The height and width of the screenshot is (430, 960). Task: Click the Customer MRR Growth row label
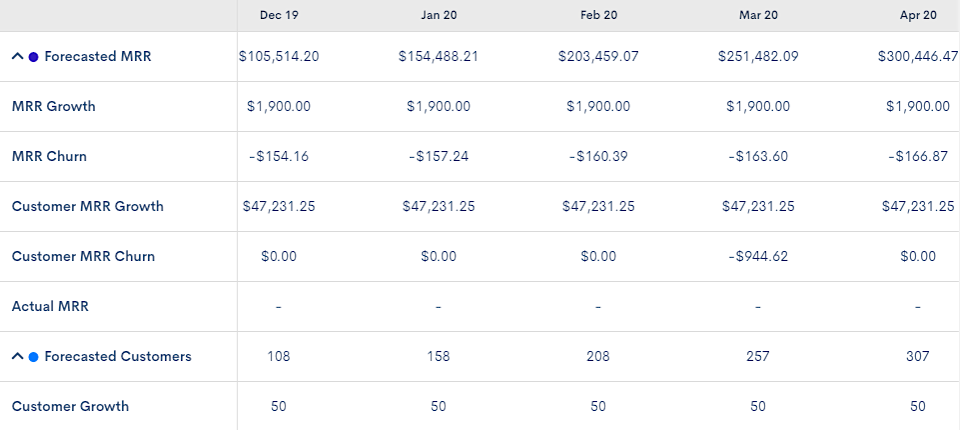point(87,206)
